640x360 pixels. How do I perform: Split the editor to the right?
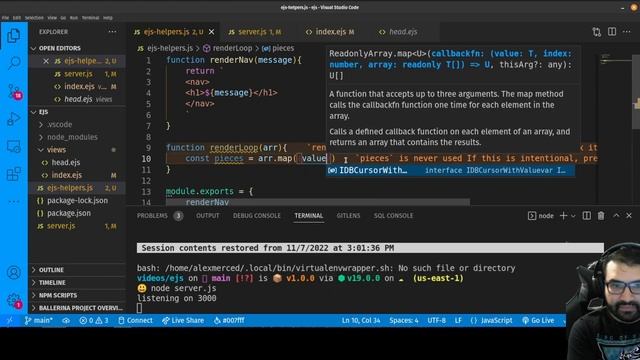pos(612,32)
